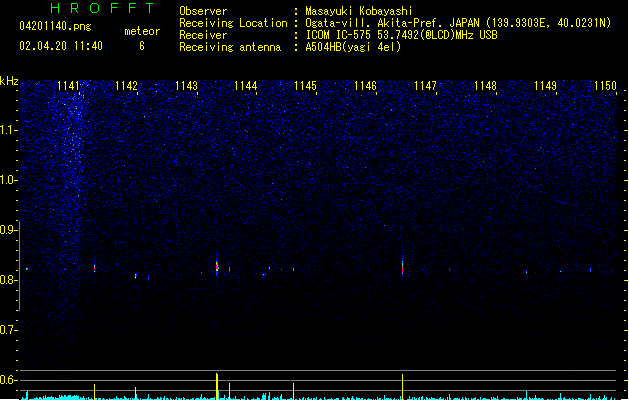This screenshot has height=400, width=629.
Task: Click the 1.0 kHz frequency label
Action: pos(8,180)
